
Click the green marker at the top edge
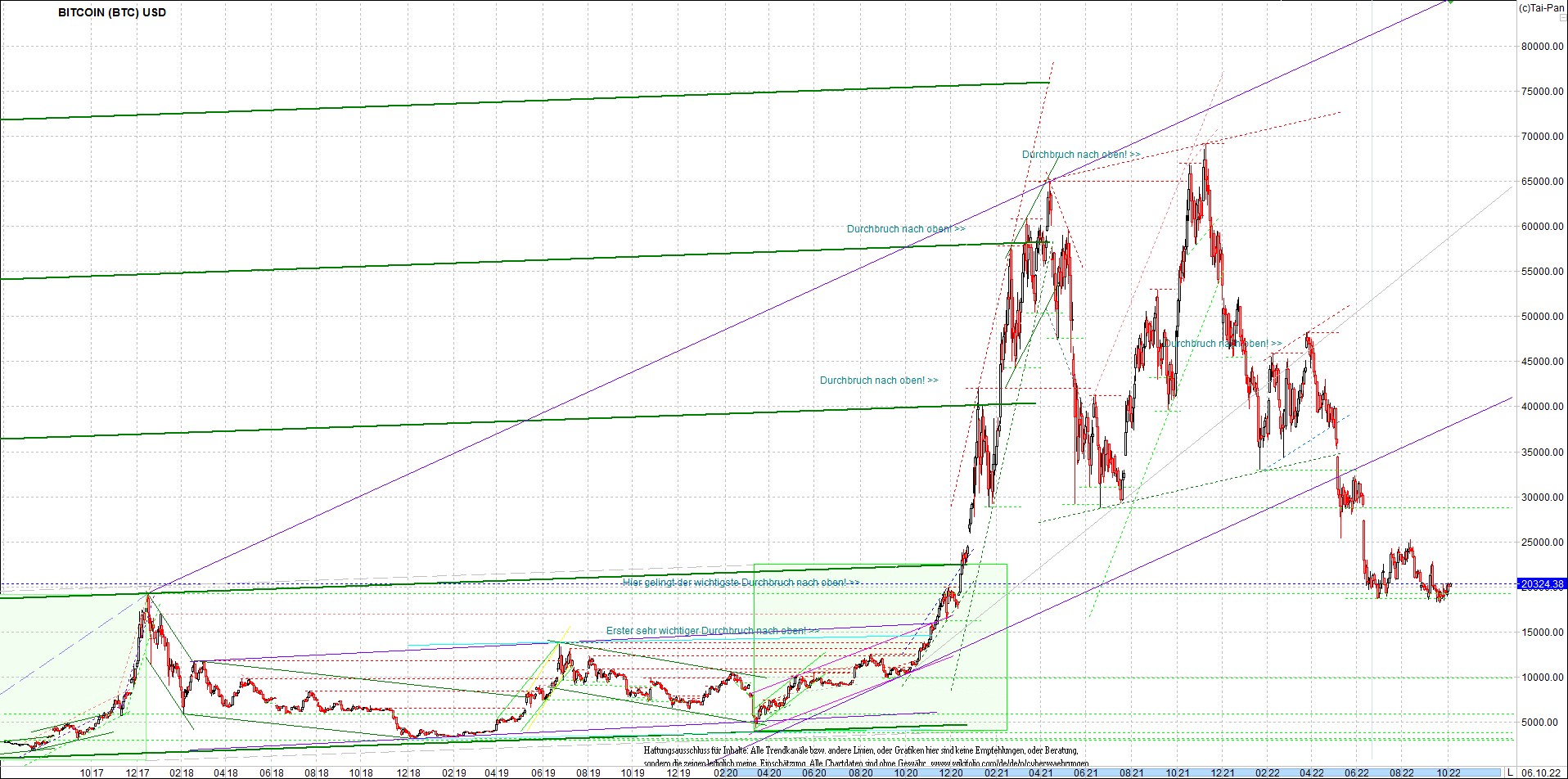(x=1450, y=2)
